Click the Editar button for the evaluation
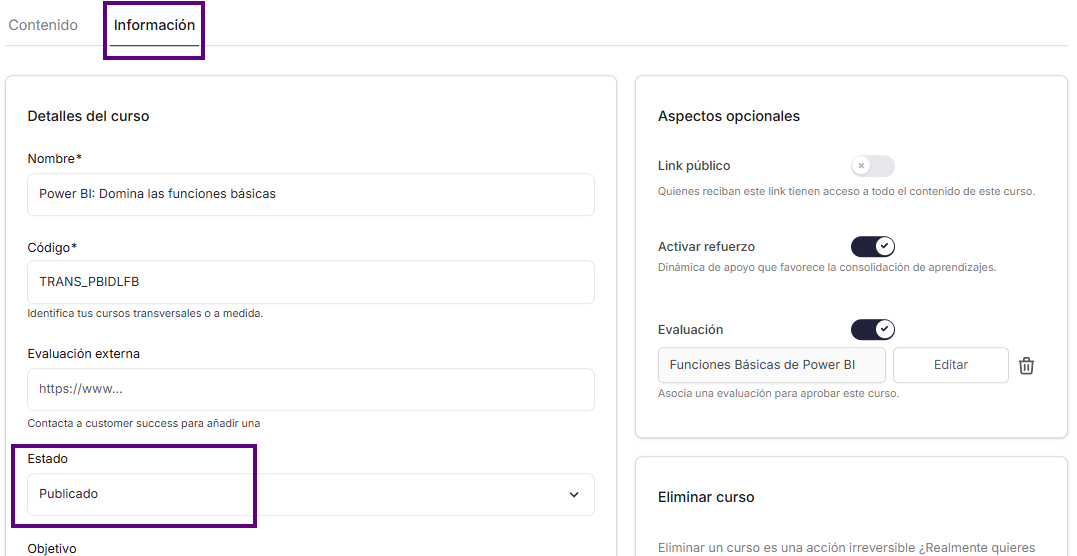 coord(951,365)
